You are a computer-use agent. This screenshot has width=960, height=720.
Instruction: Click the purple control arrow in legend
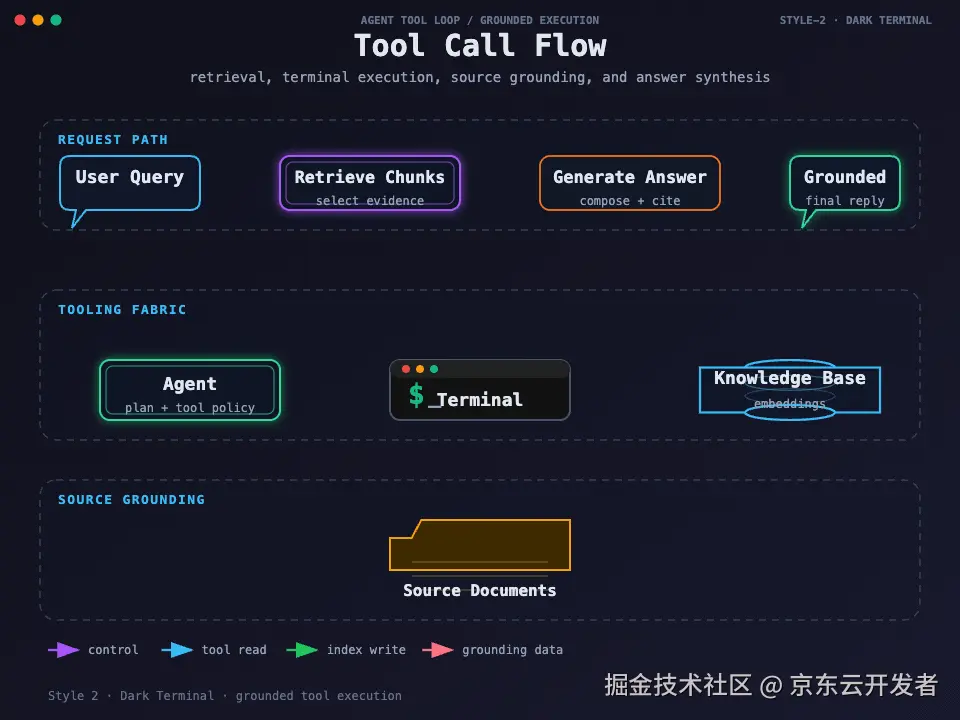click(64, 650)
